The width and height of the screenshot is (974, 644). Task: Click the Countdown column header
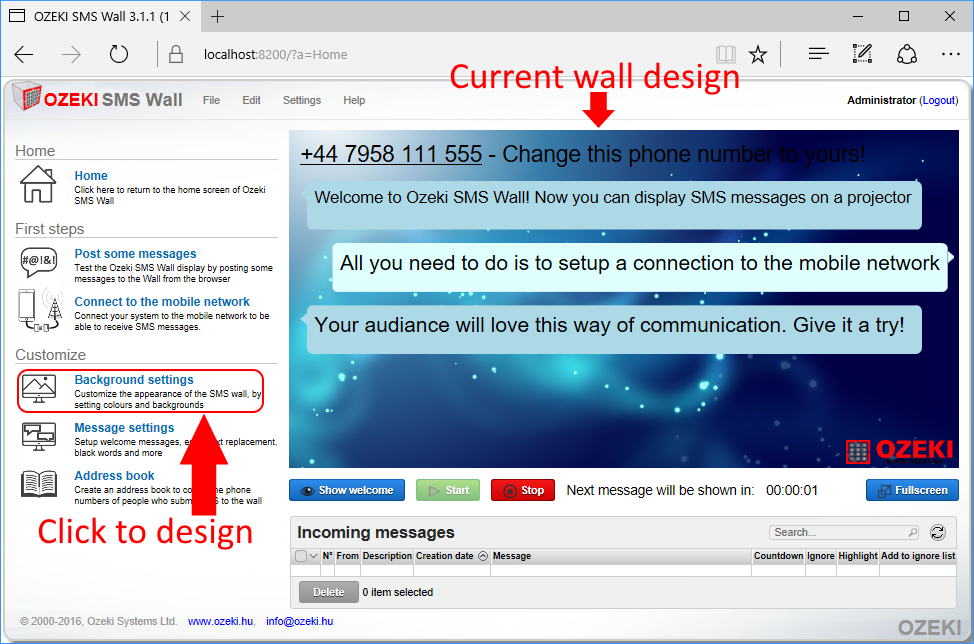pos(778,556)
